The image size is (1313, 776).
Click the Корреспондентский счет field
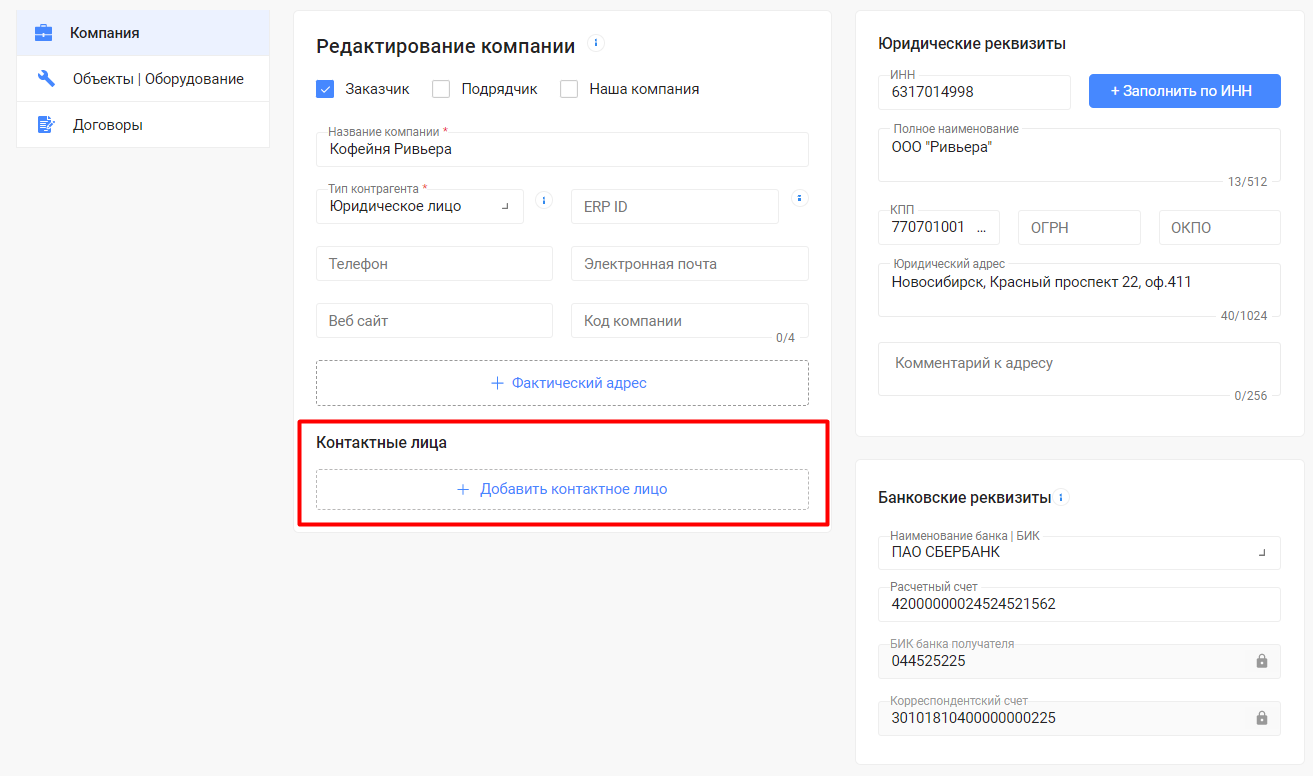1079,718
